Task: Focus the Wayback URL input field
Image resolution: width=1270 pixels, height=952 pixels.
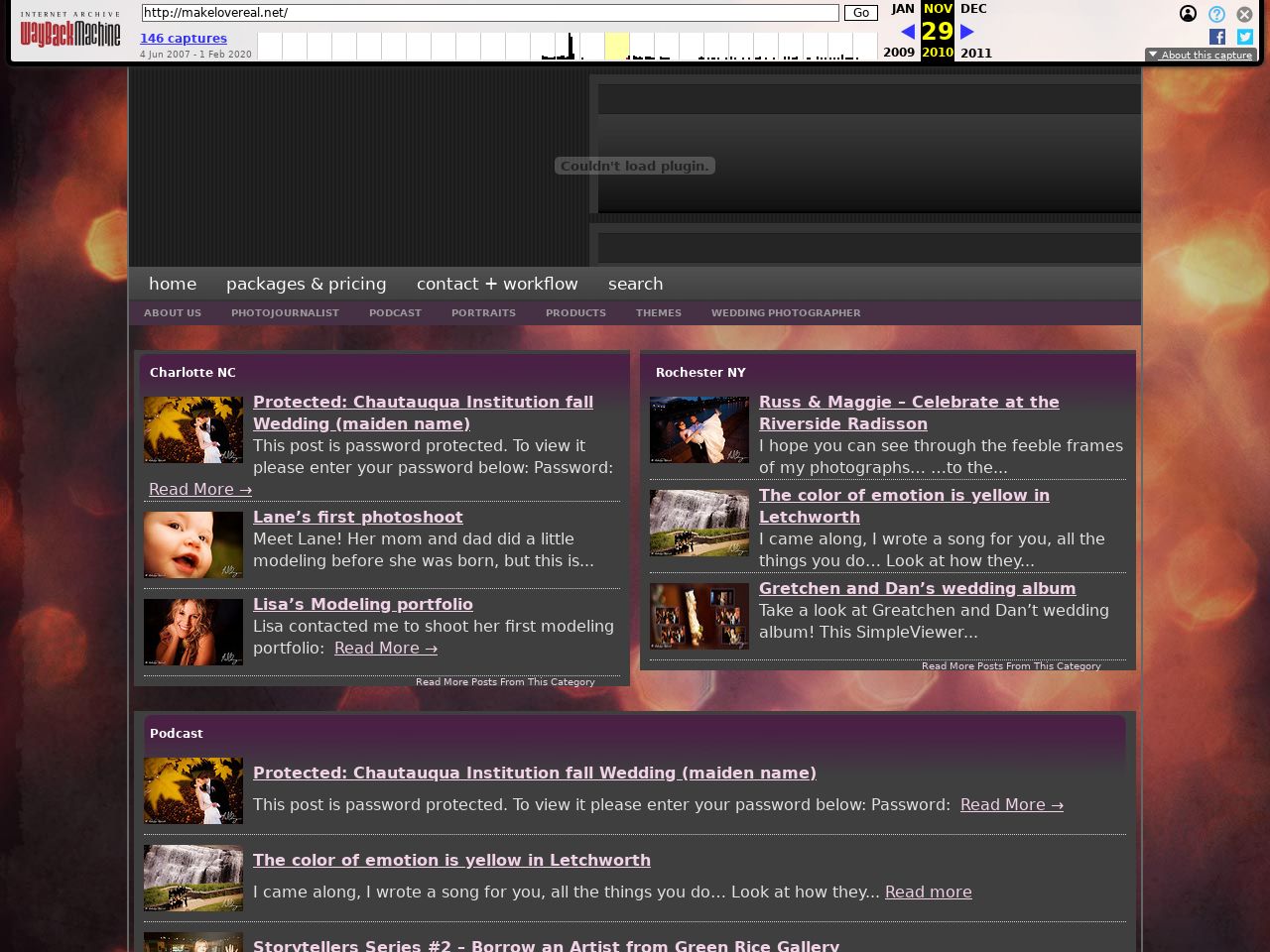Action: pos(490,13)
